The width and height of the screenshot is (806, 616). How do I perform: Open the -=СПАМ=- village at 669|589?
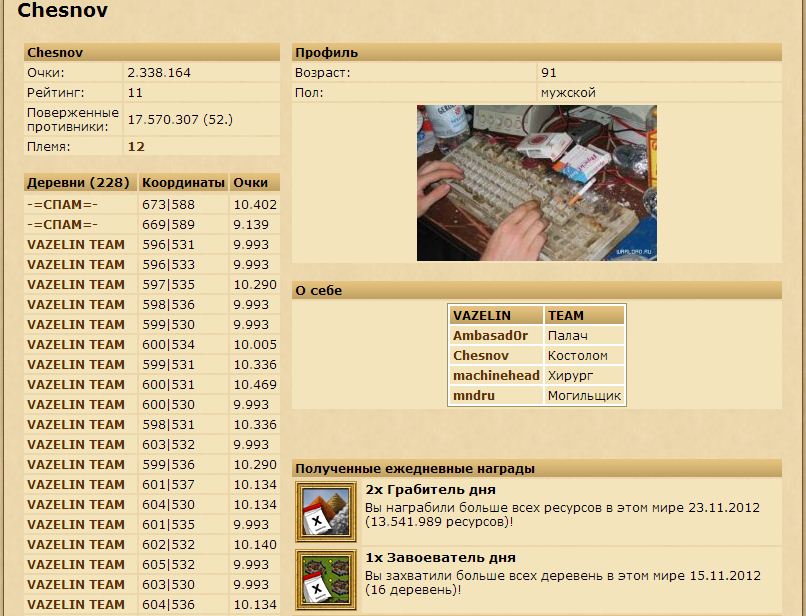[x=62, y=225]
